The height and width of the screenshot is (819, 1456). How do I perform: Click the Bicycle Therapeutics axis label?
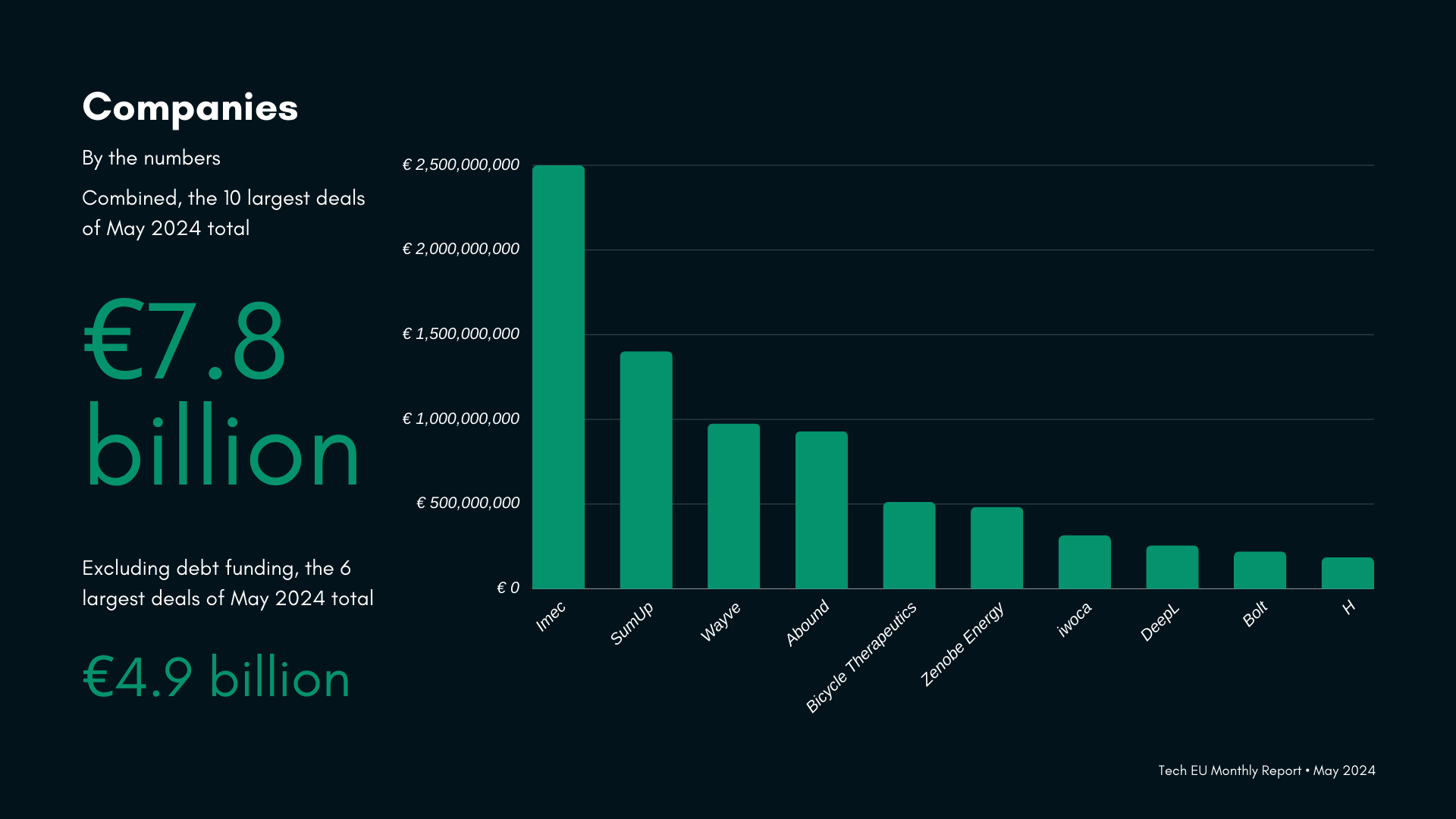click(861, 657)
